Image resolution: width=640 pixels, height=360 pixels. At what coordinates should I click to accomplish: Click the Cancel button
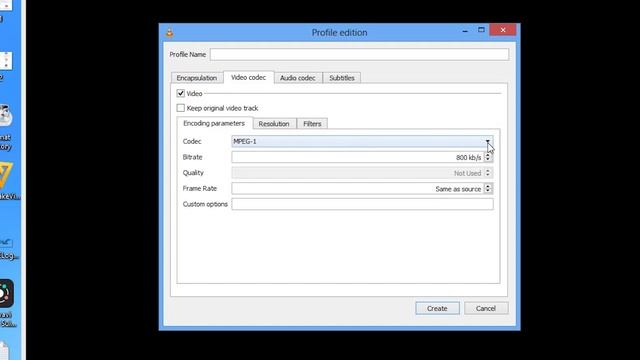486,309
